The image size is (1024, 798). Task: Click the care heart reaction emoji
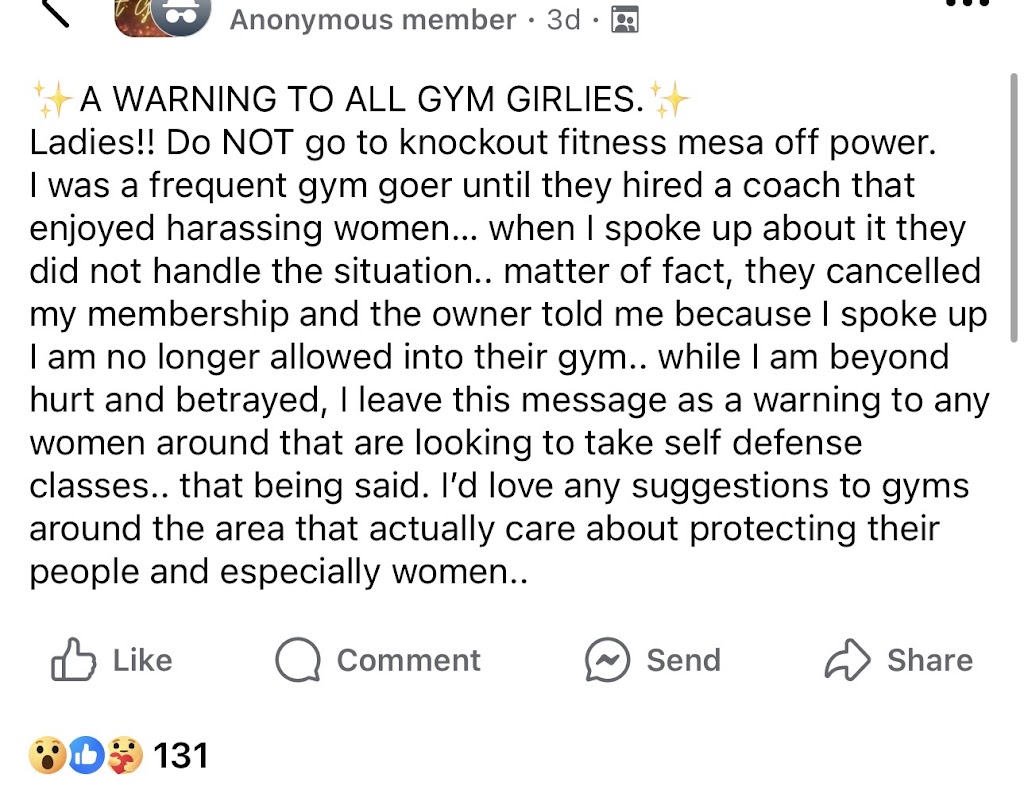(124, 756)
